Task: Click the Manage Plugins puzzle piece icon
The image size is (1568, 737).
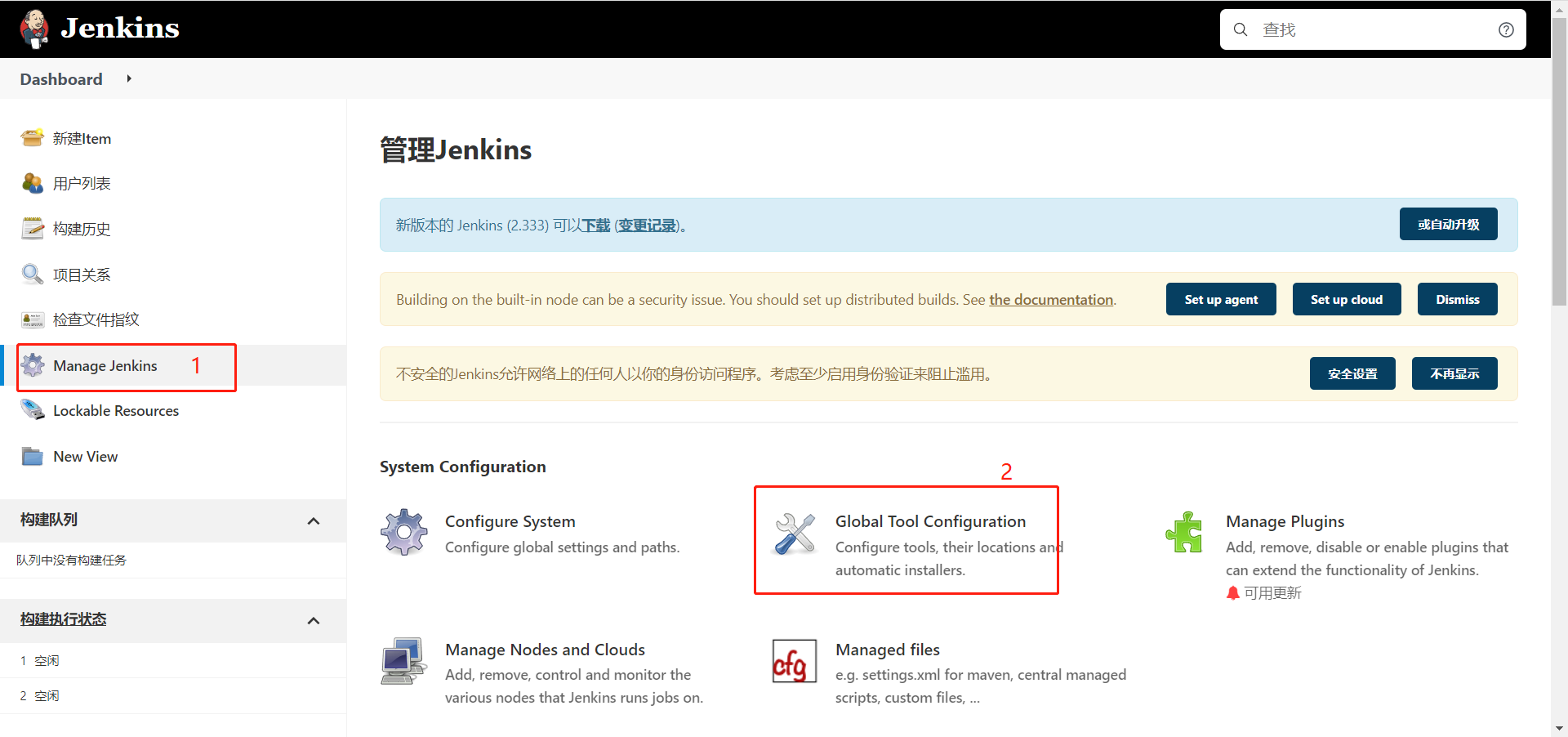Action: tap(1185, 531)
